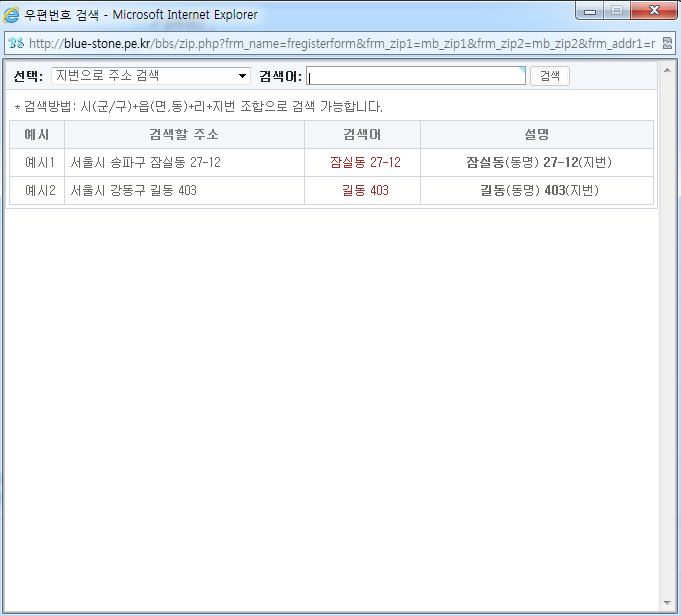
Task: Open the 지번으로 주소 검색 dropdown
Action: [x=150, y=76]
